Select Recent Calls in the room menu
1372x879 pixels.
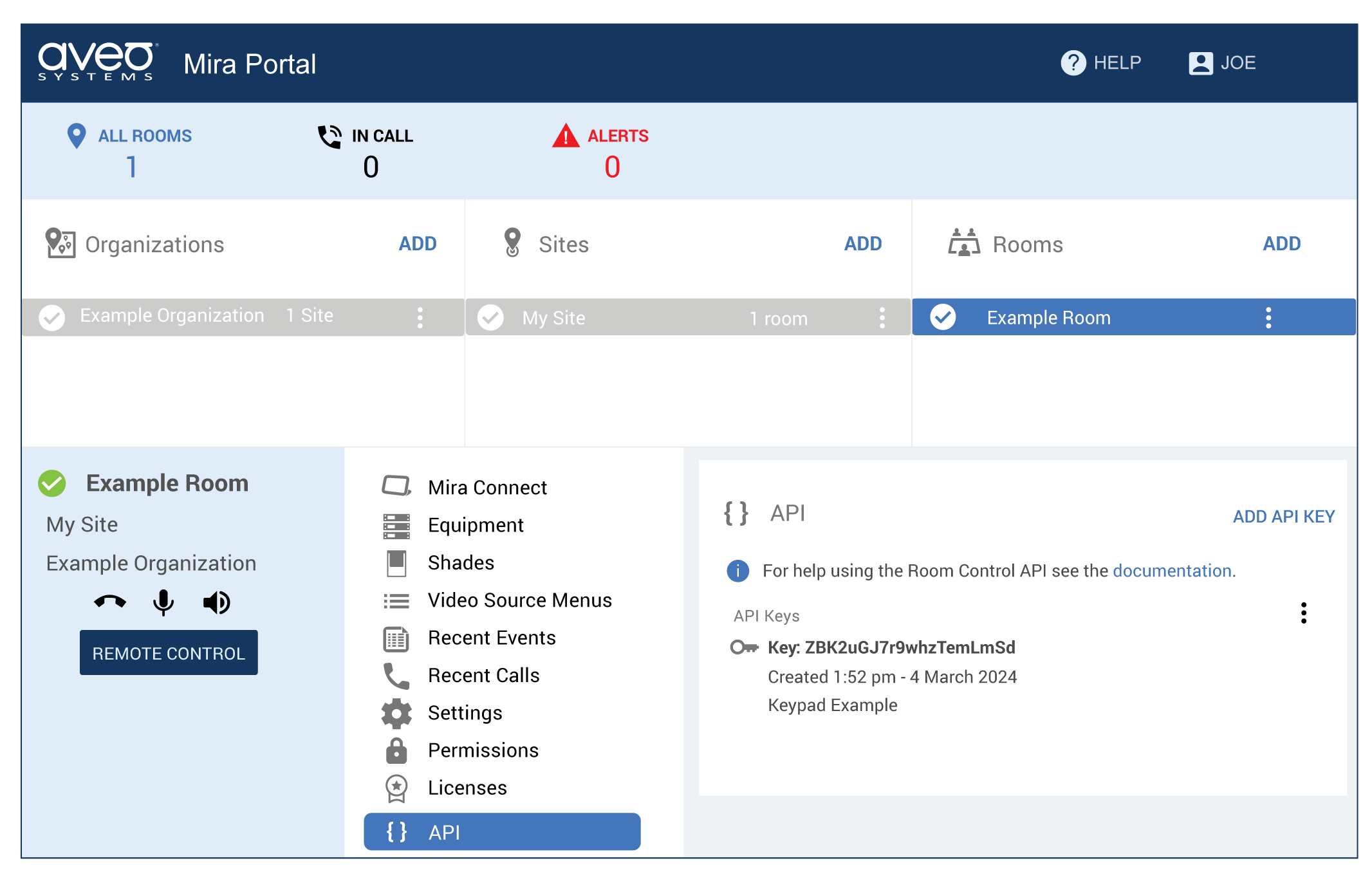483,675
